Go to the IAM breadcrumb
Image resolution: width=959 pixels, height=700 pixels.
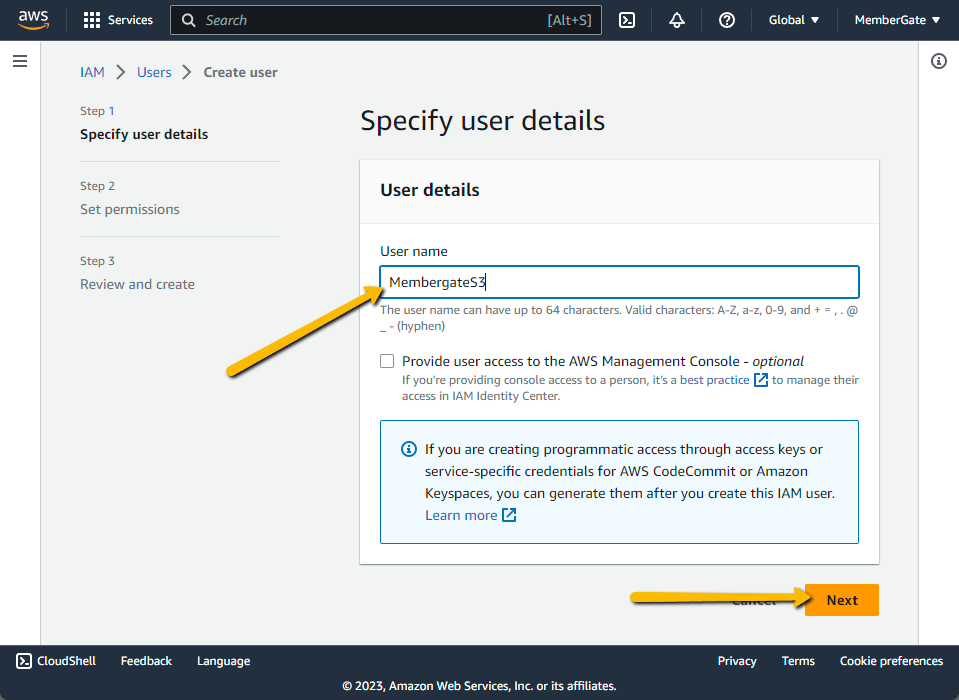point(92,72)
